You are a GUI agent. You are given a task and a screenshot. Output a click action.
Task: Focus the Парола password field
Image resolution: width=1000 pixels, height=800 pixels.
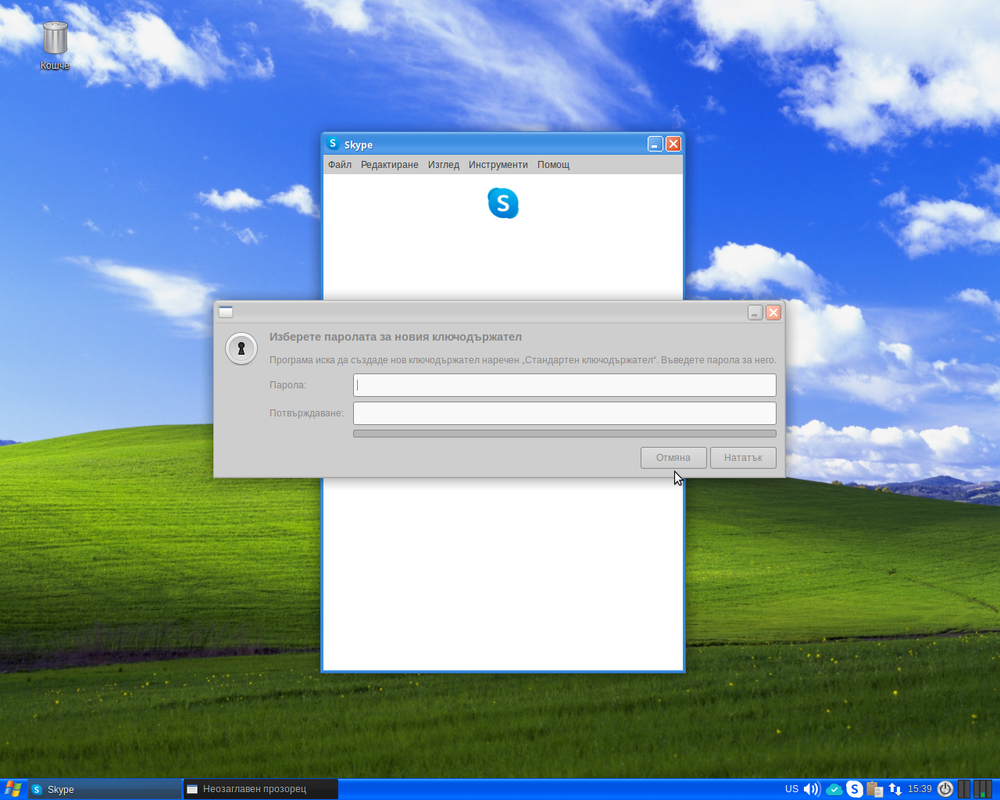coord(564,385)
